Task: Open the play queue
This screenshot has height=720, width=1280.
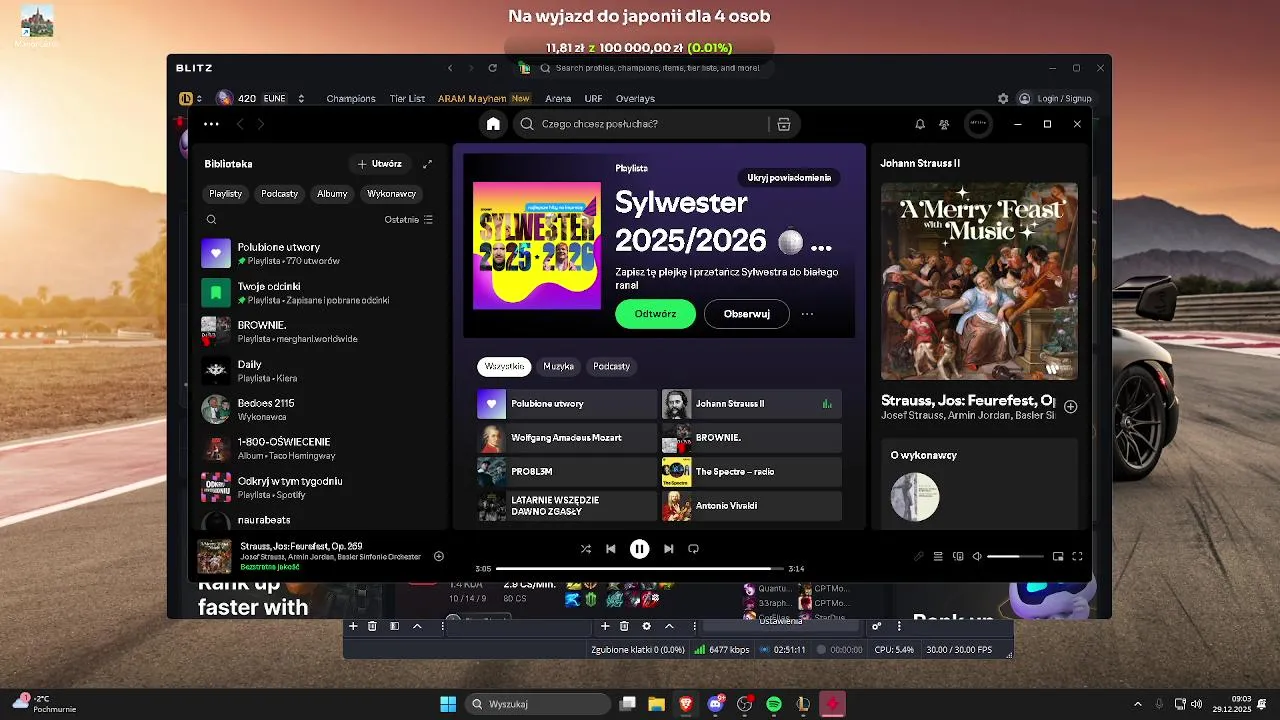Action: pyautogui.click(x=938, y=557)
